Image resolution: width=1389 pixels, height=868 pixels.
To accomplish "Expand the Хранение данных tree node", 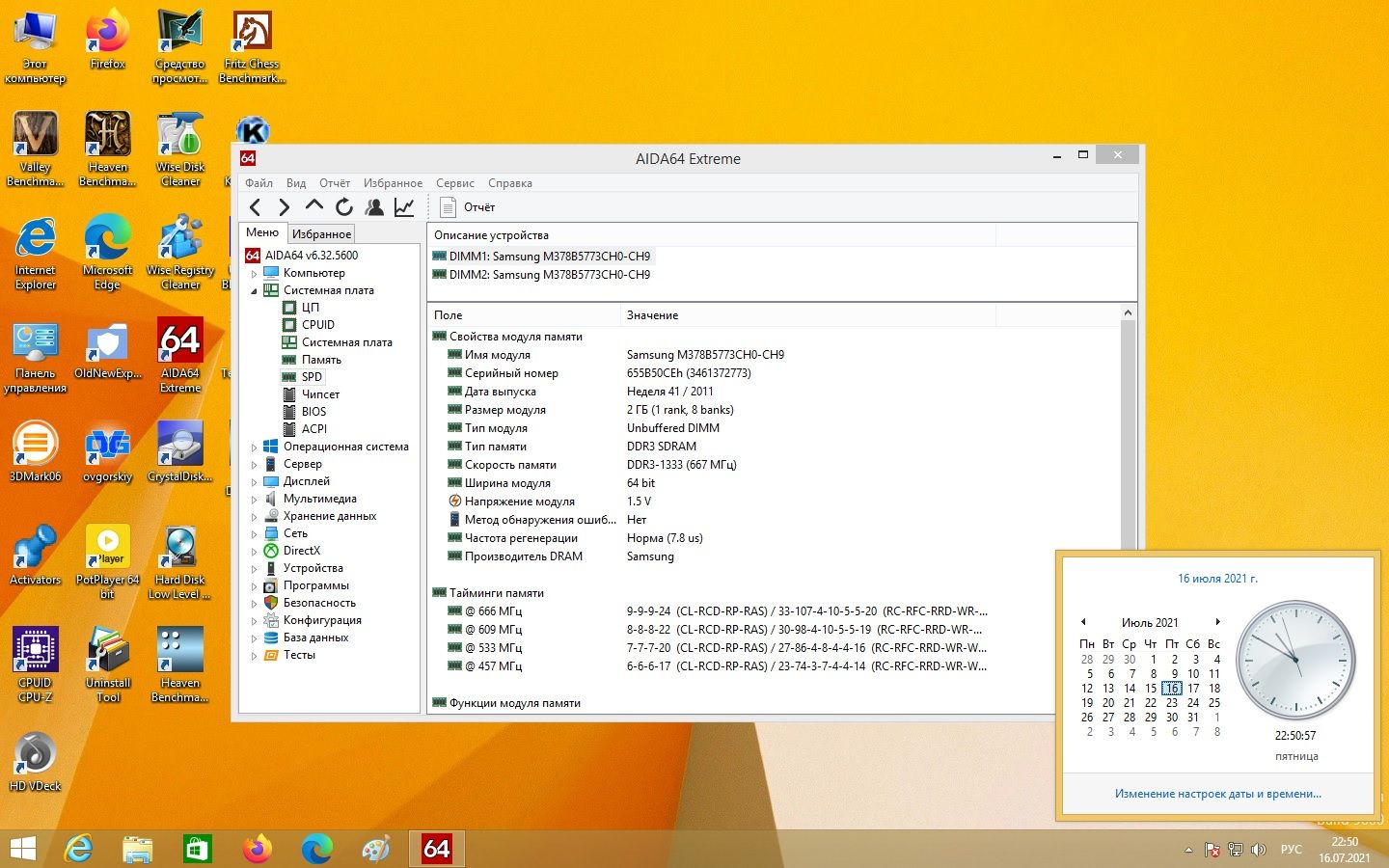I will [x=255, y=517].
